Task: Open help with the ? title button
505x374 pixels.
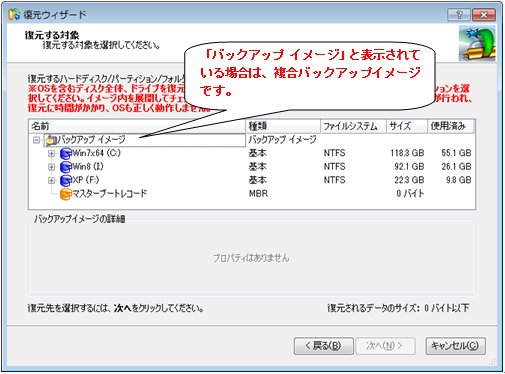Action: coord(459,15)
